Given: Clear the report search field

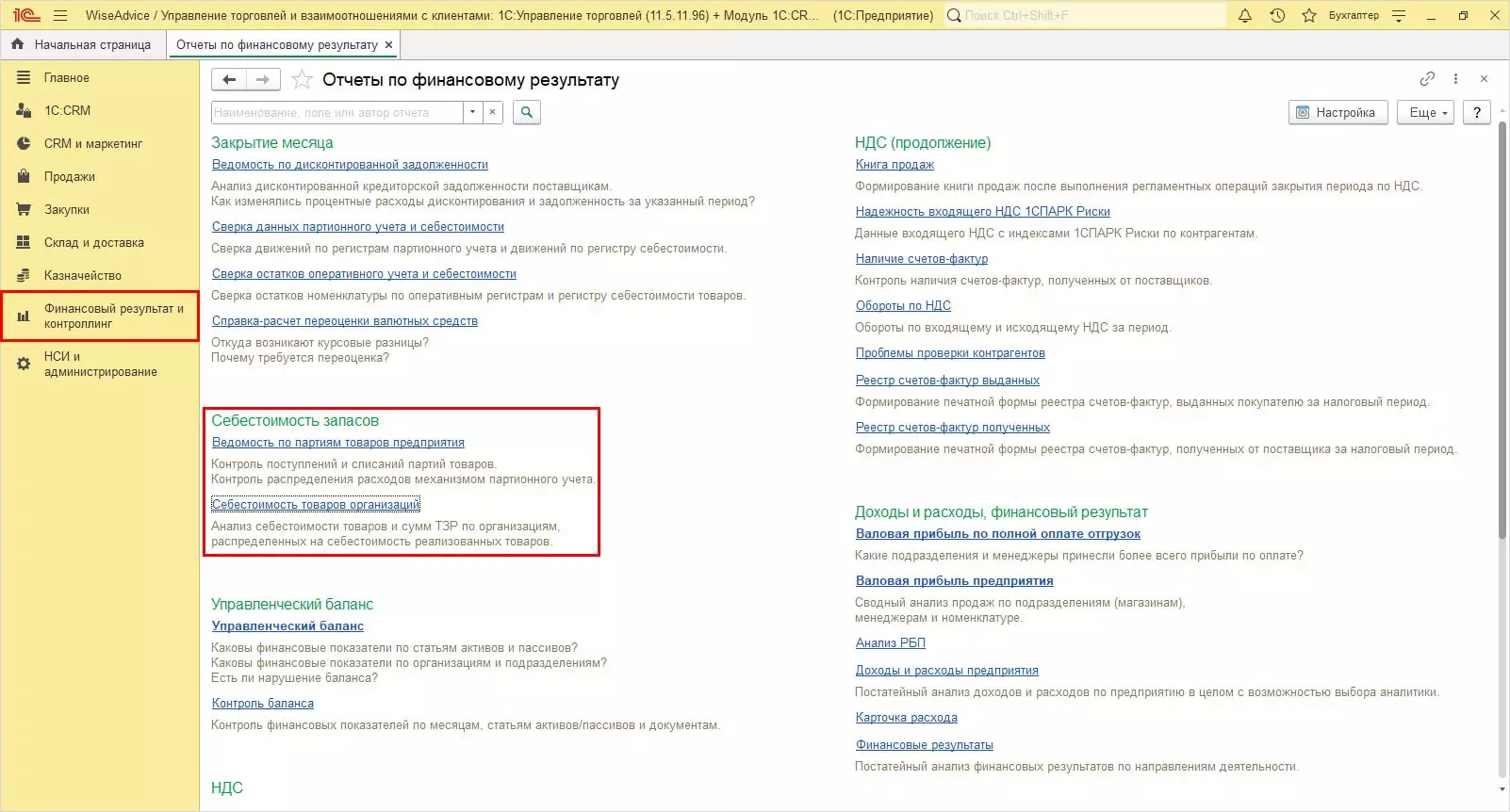Looking at the screenshot, I should click(492, 112).
